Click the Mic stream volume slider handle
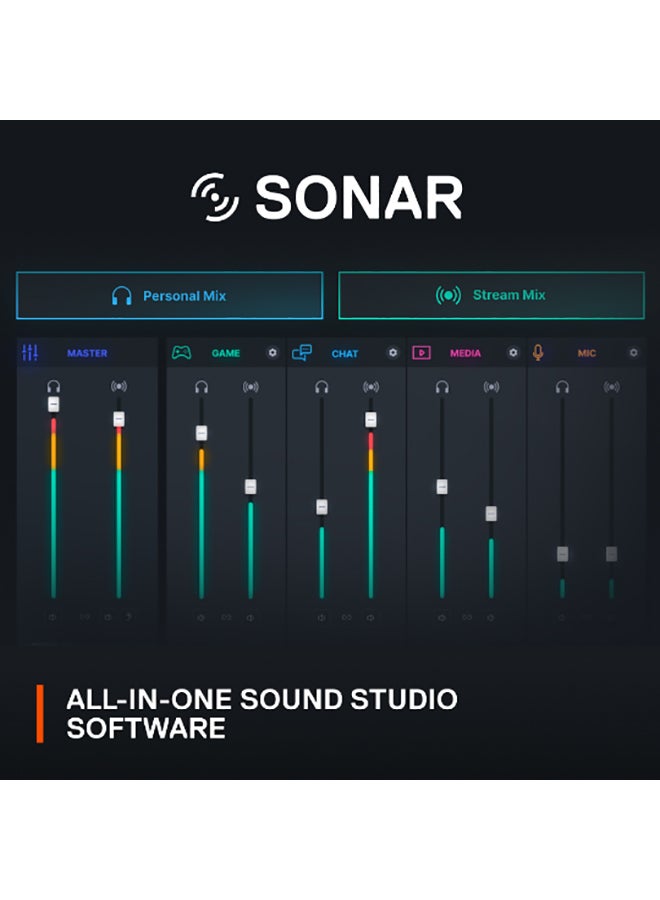 (x=612, y=554)
